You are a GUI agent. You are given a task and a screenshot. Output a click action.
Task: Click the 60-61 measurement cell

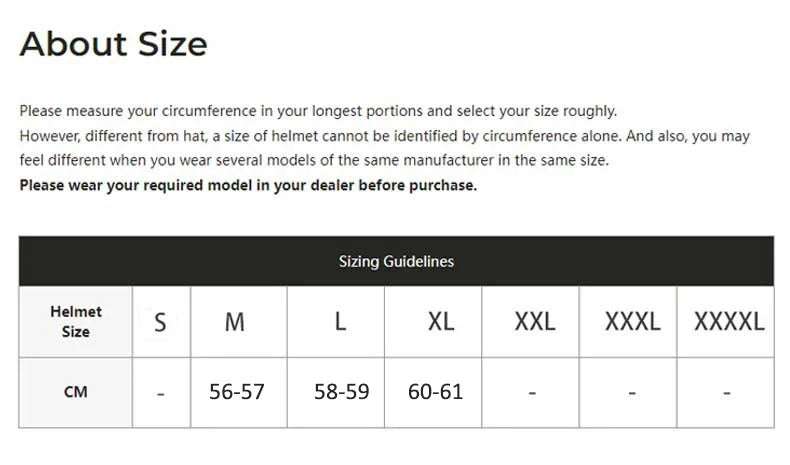[435, 391]
